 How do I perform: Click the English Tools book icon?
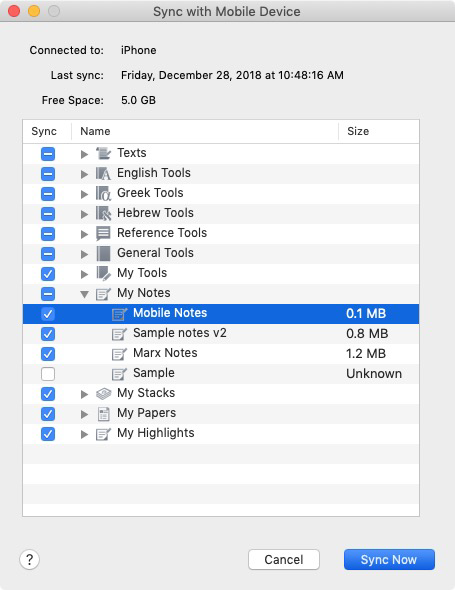(x=103, y=173)
